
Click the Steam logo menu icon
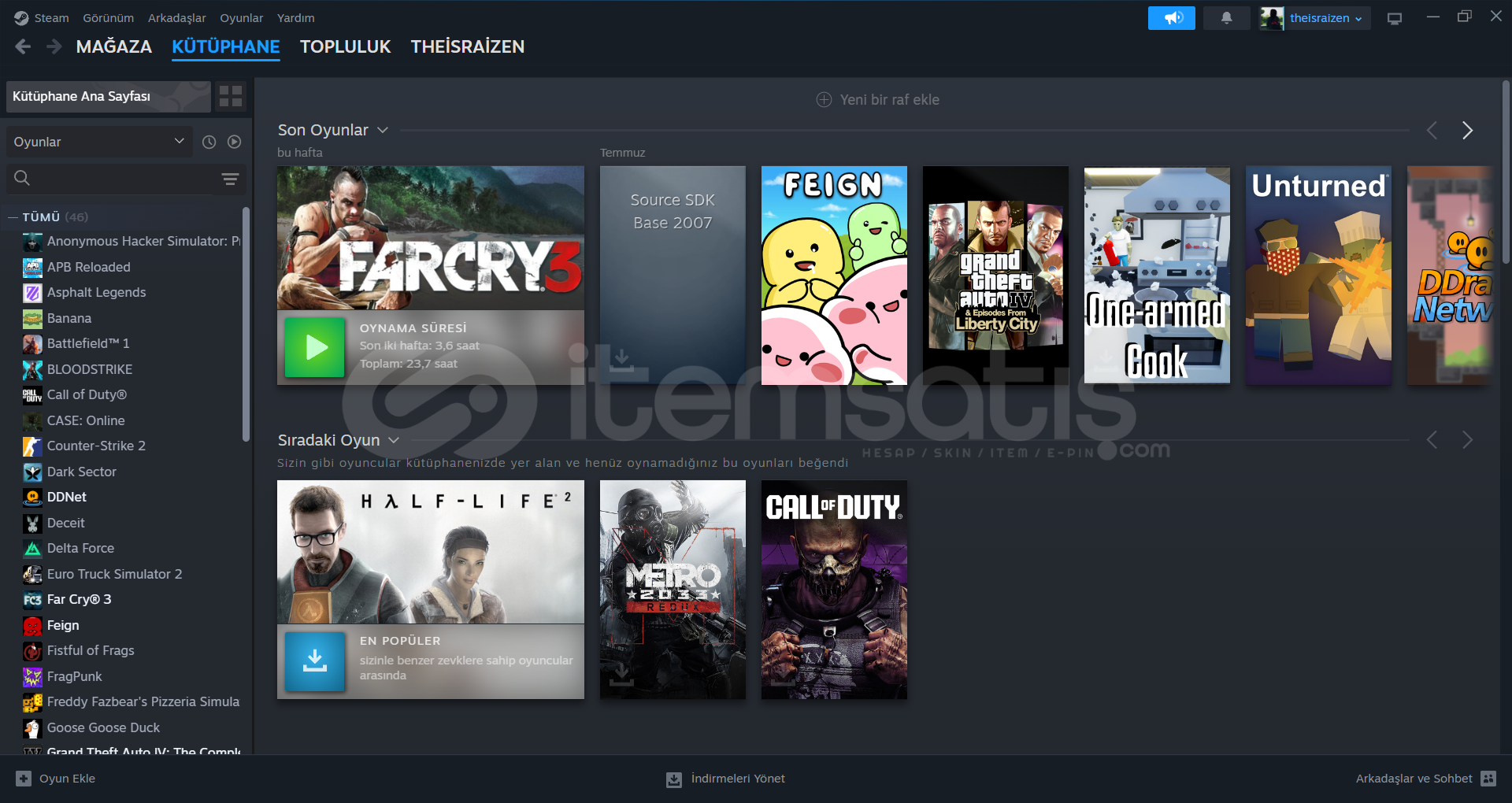21,18
